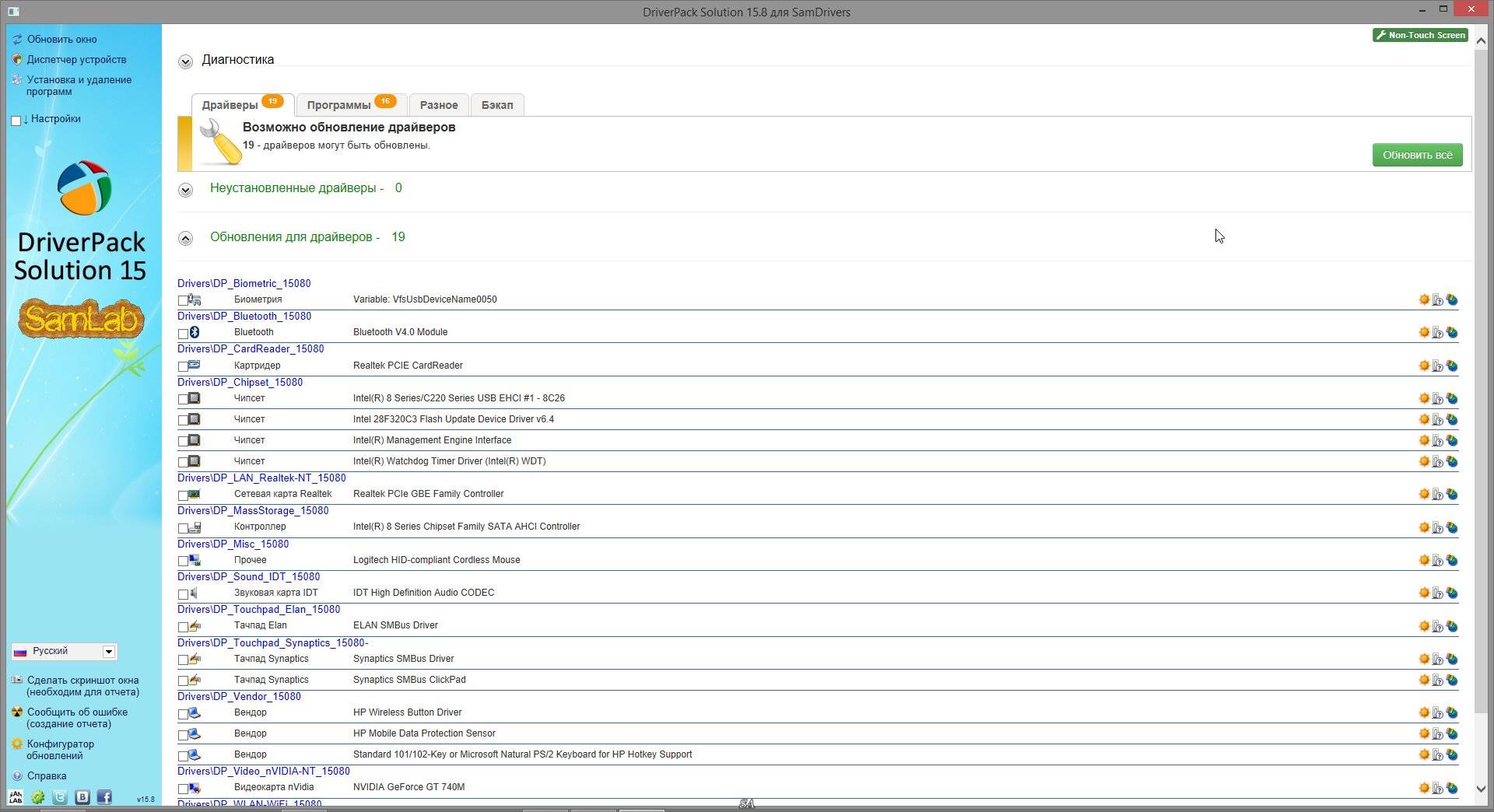Open the Бэкап tab
Viewport: 1494px width, 812px height.
tap(497, 104)
